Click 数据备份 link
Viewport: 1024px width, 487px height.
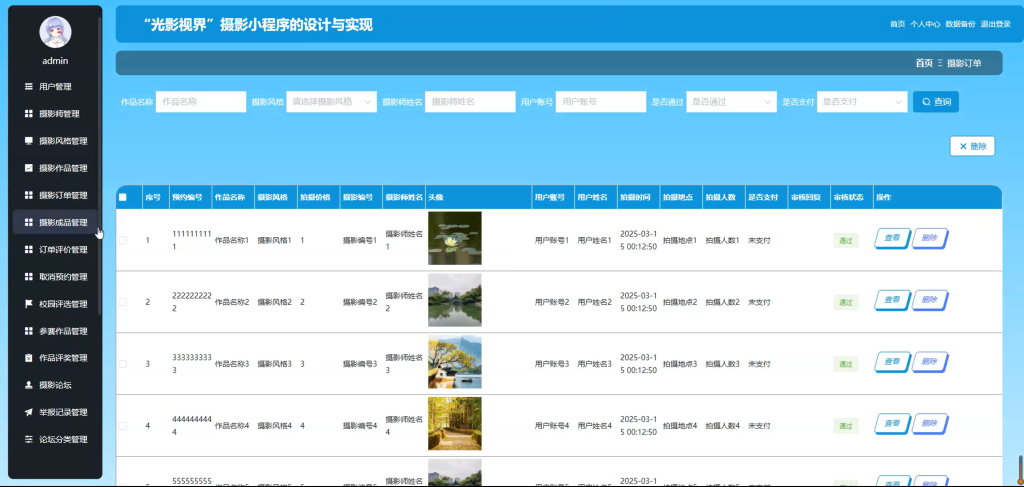pos(960,24)
